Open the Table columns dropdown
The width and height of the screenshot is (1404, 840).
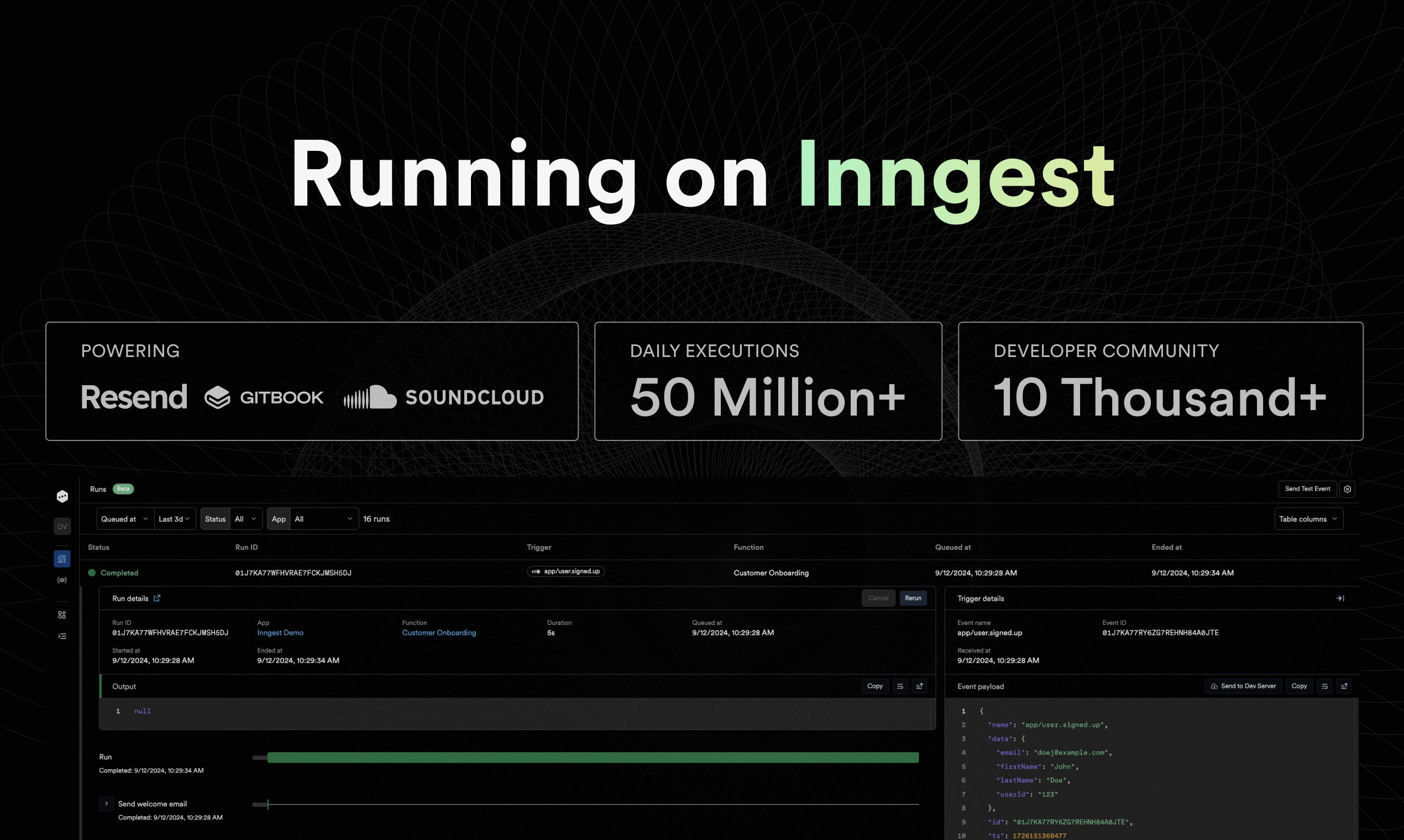click(x=1308, y=519)
